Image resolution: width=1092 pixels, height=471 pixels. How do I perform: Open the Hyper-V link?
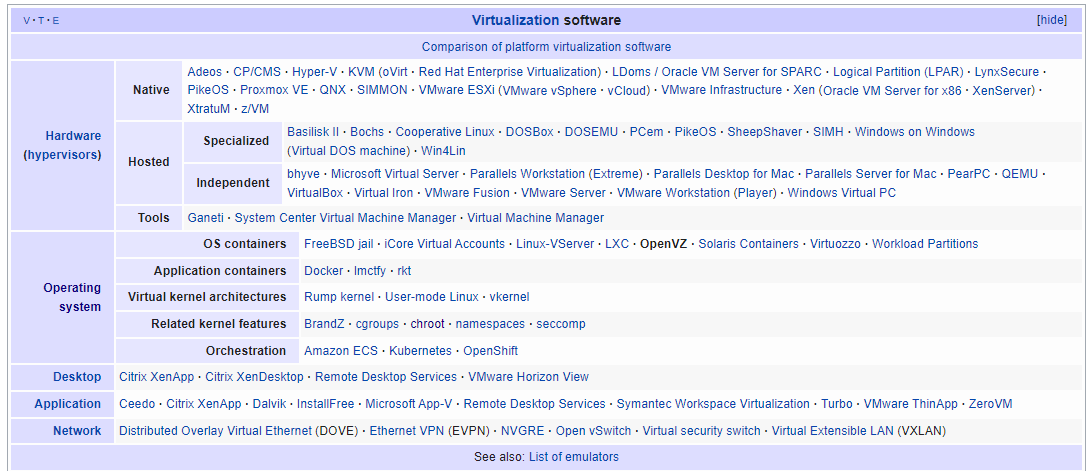[x=315, y=72]
